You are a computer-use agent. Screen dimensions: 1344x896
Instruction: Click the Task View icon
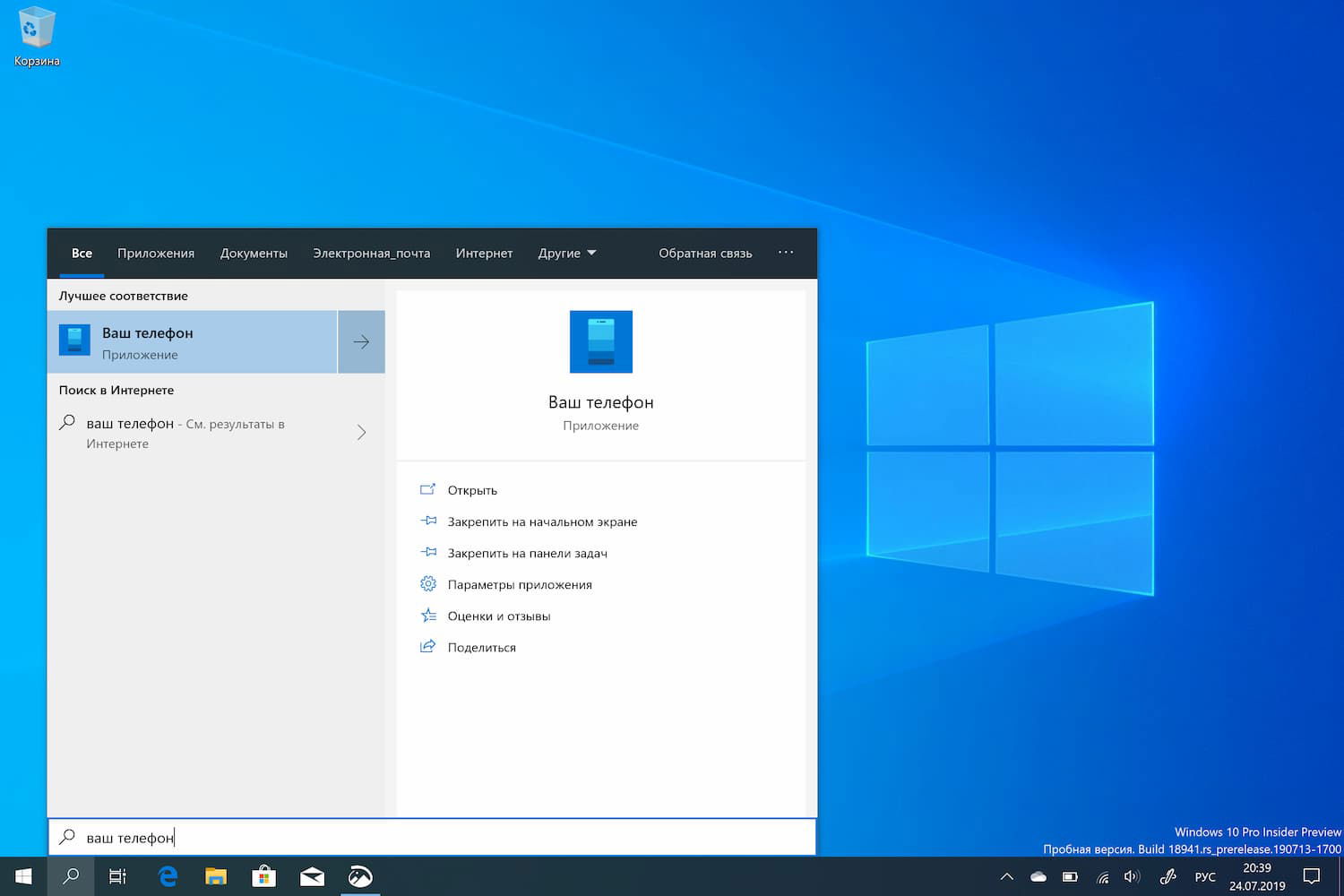117,875
